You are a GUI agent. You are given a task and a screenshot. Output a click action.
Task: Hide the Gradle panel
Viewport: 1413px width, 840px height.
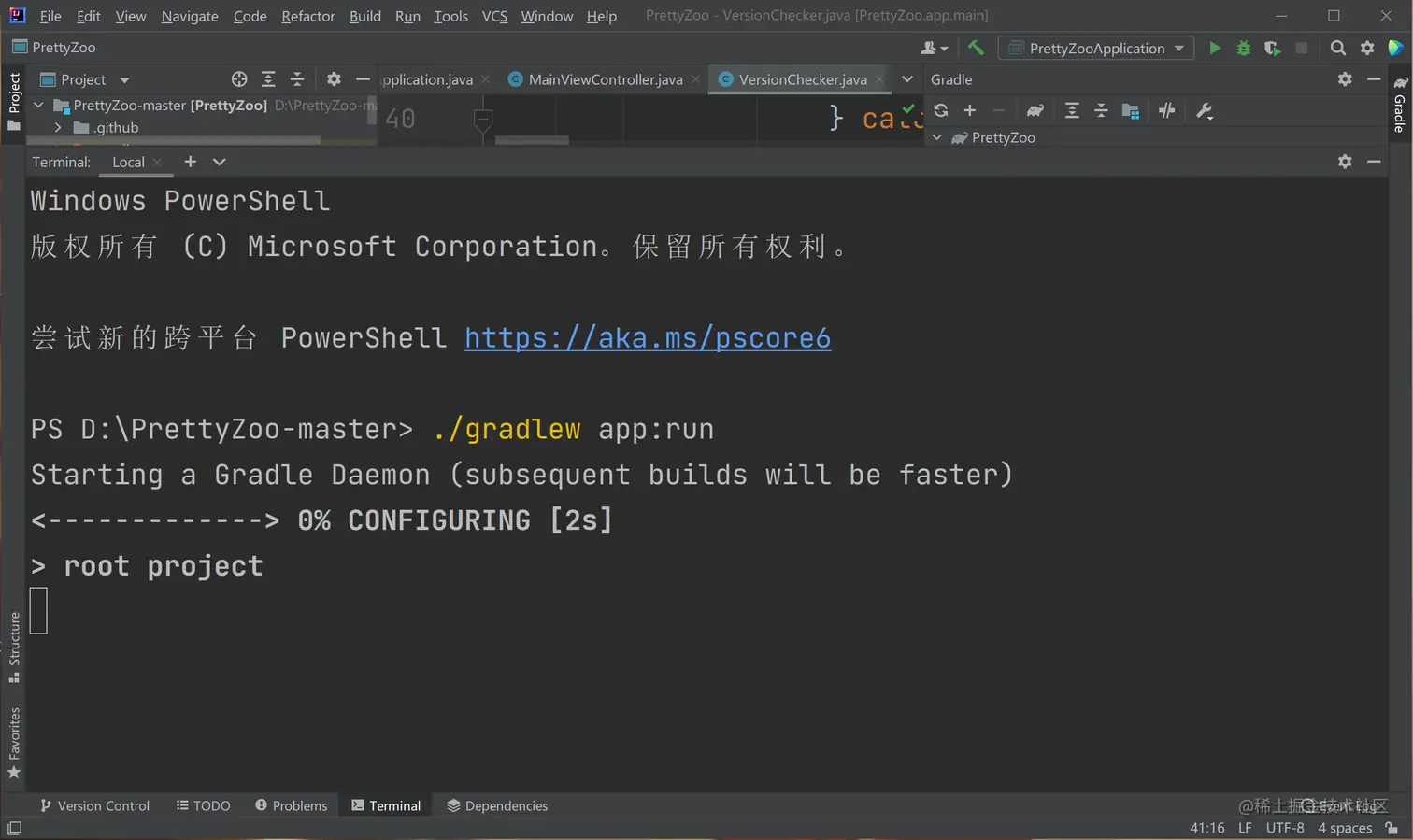1374,79
